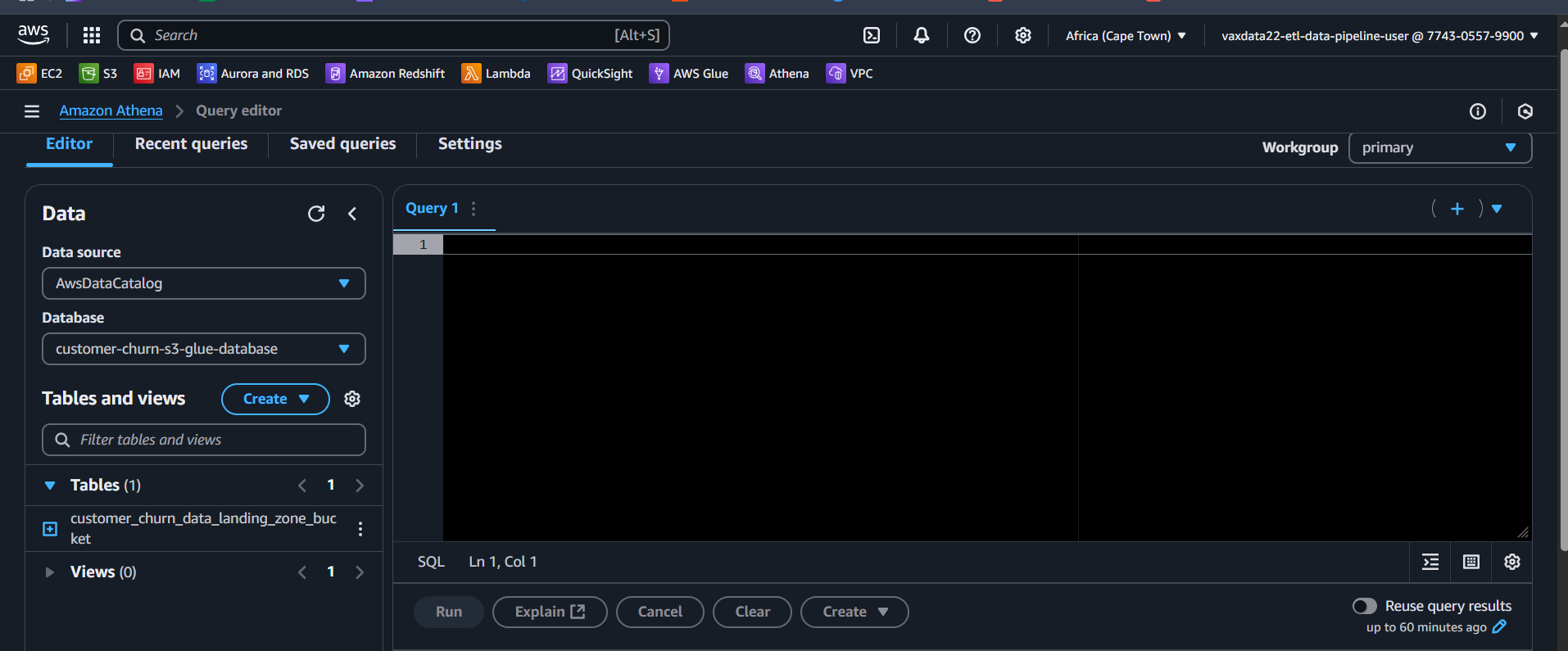Click the page vertical scrollbar
Viewport: 1568px width, 651px height.
1562,299
